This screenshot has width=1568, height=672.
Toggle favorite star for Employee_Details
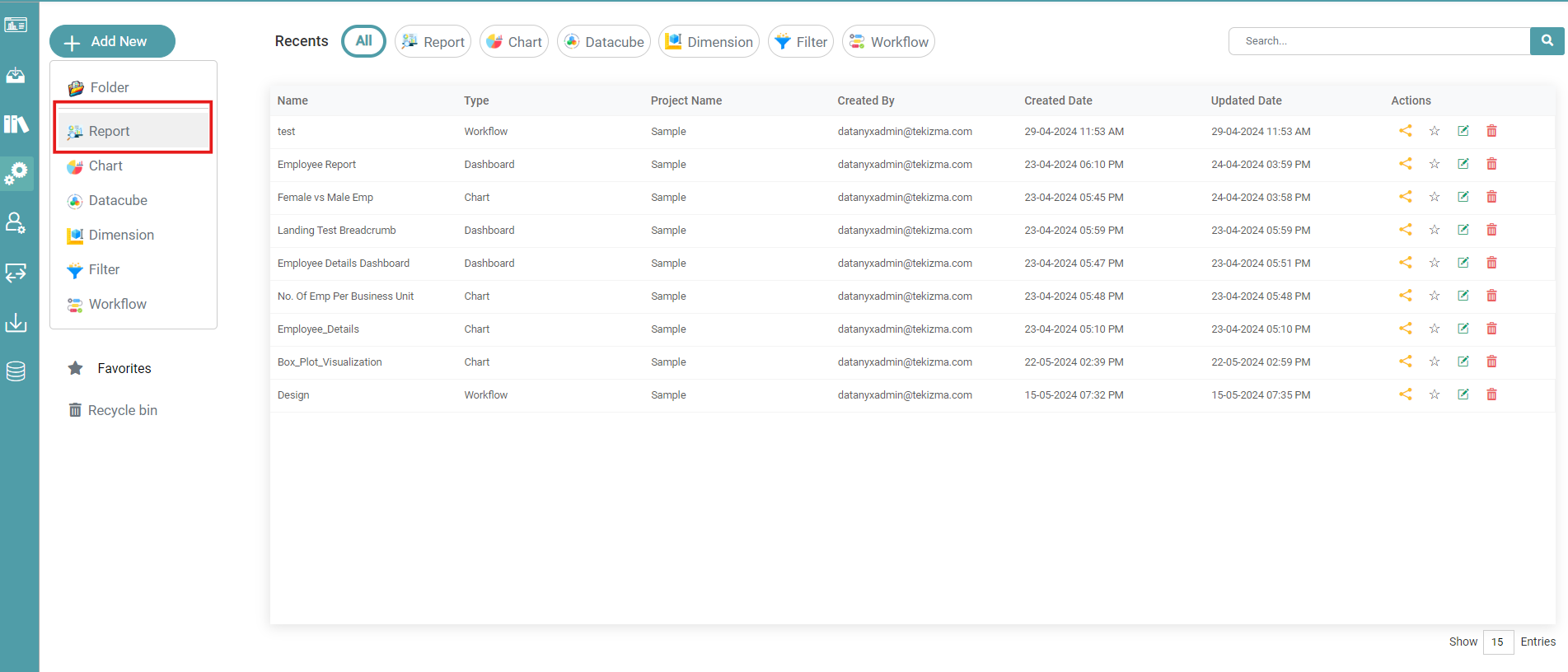click(1434, 329)
